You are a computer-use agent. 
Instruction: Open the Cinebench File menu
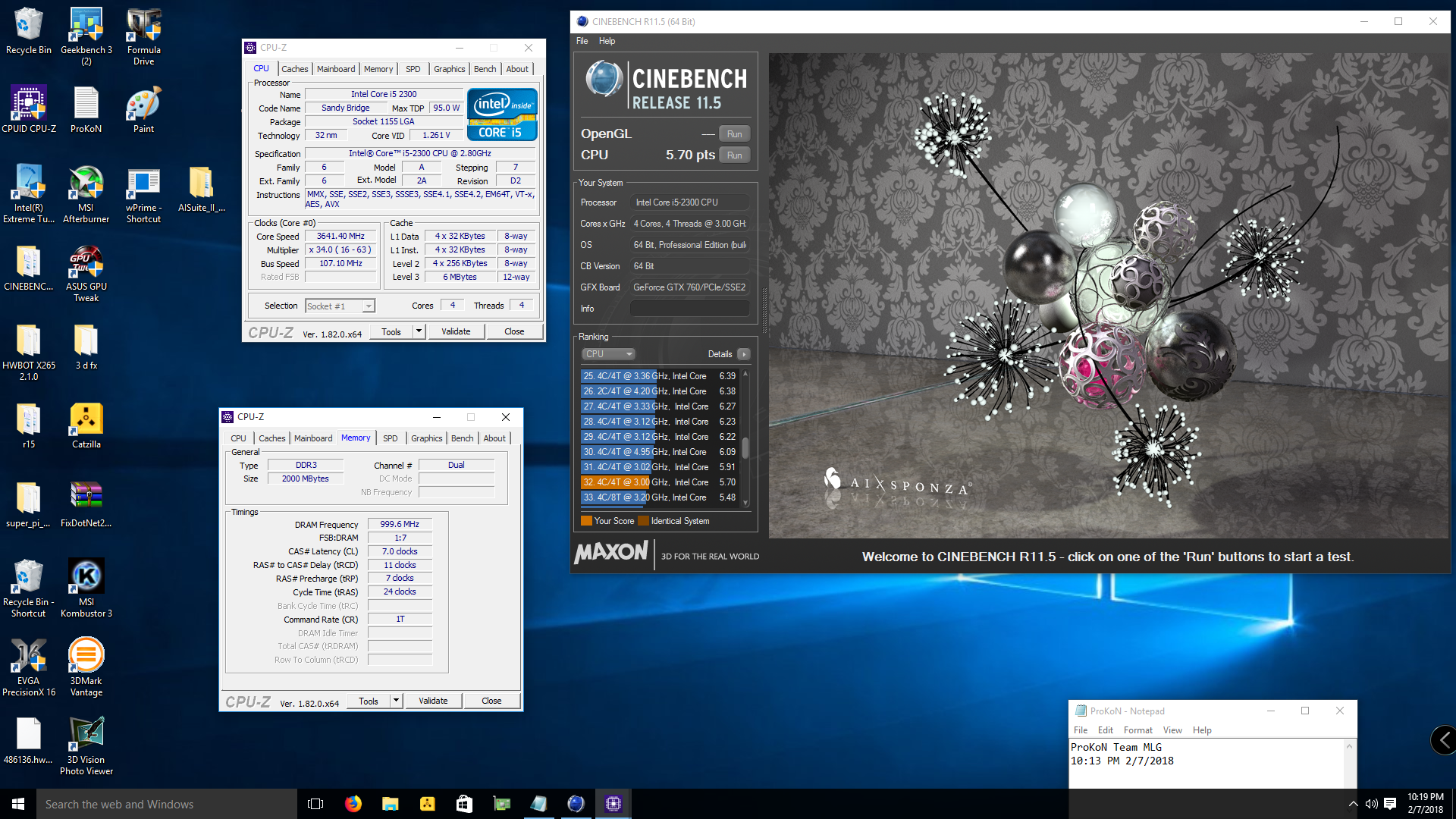coord(582,41)
